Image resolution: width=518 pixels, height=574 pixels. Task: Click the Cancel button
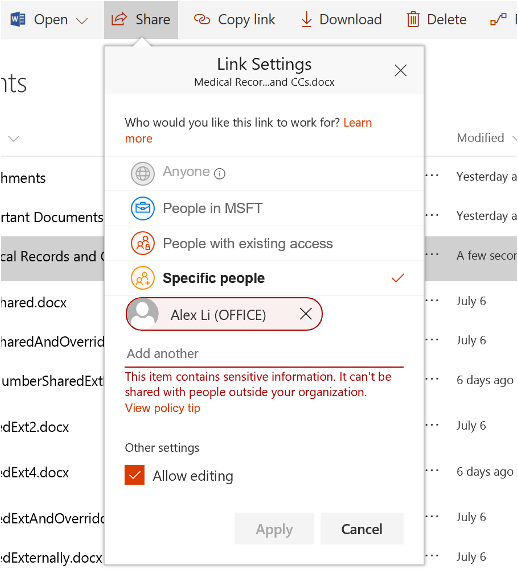pos(362,529)
